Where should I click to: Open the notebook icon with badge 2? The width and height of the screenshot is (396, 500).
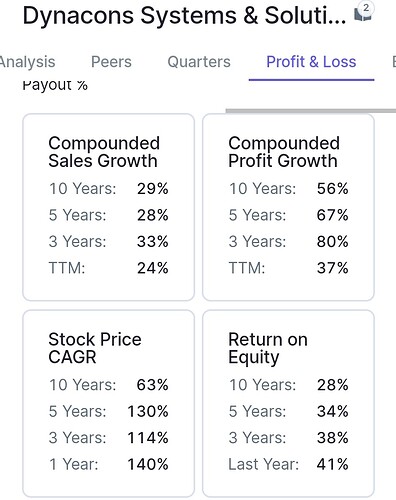tap(363, 13)
